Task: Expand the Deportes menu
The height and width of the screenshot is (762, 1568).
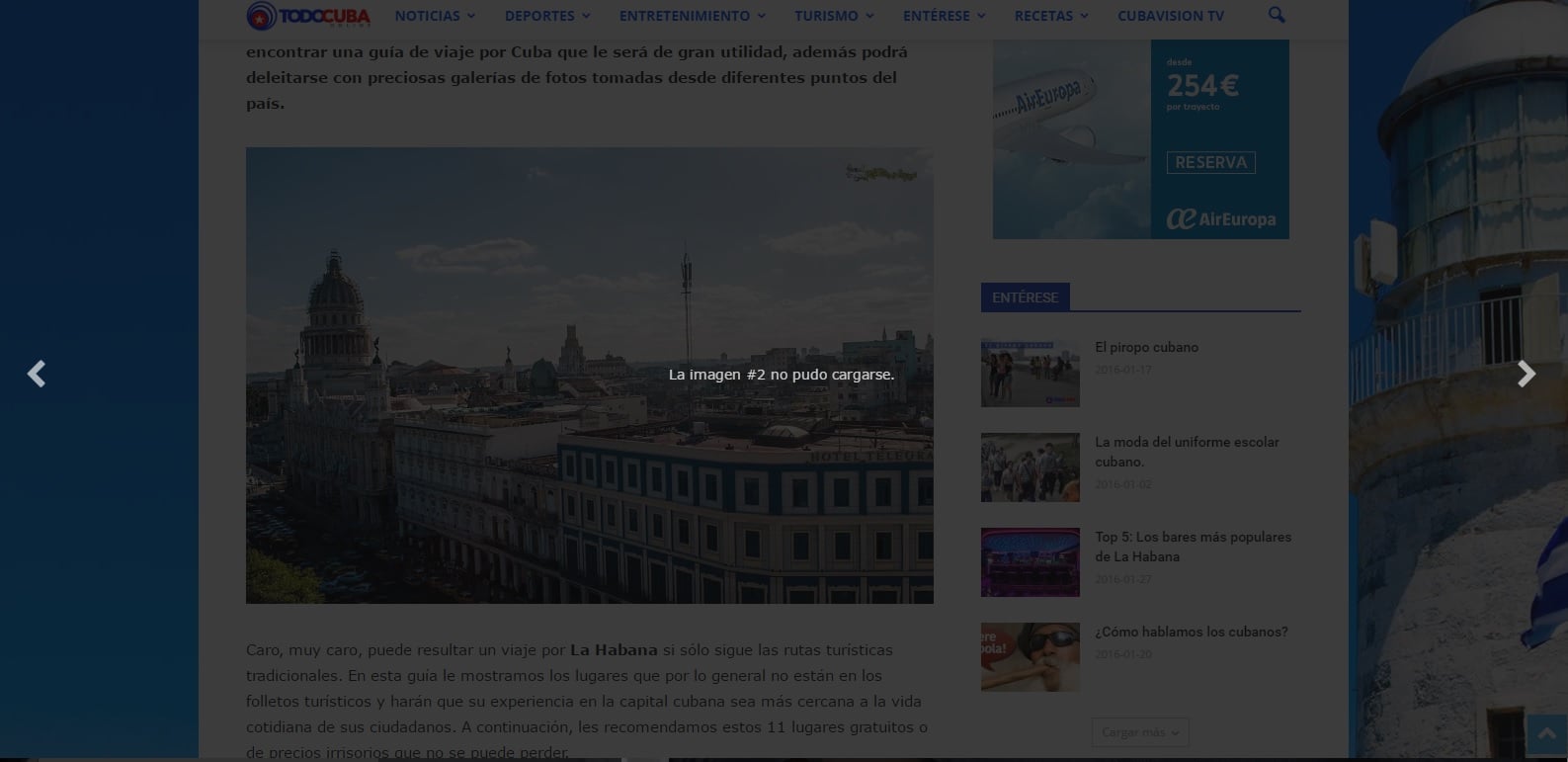Action: click(547, 16)
